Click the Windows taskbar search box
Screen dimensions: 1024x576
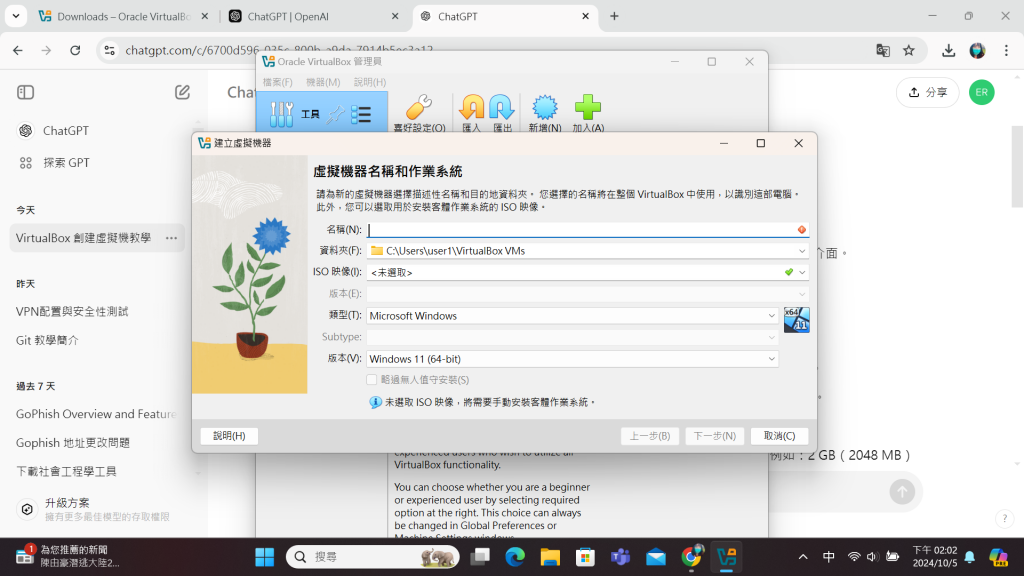[x=372, y=557]
